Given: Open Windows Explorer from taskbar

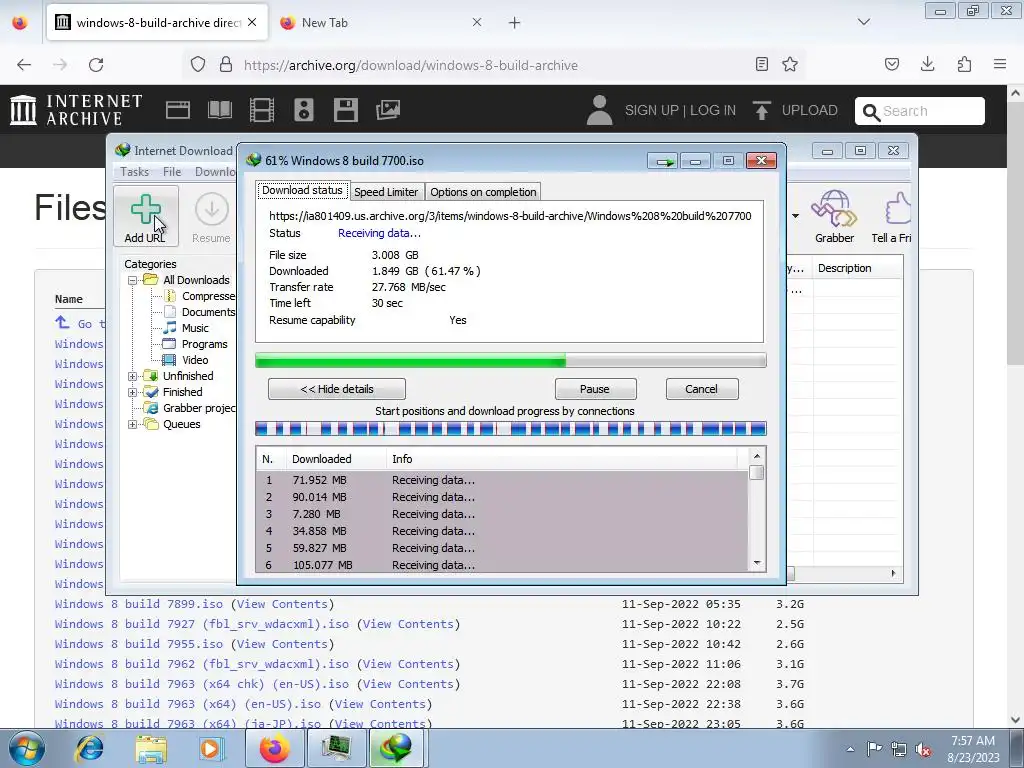Looking at the screenshot, I should [x=151, y=748].
